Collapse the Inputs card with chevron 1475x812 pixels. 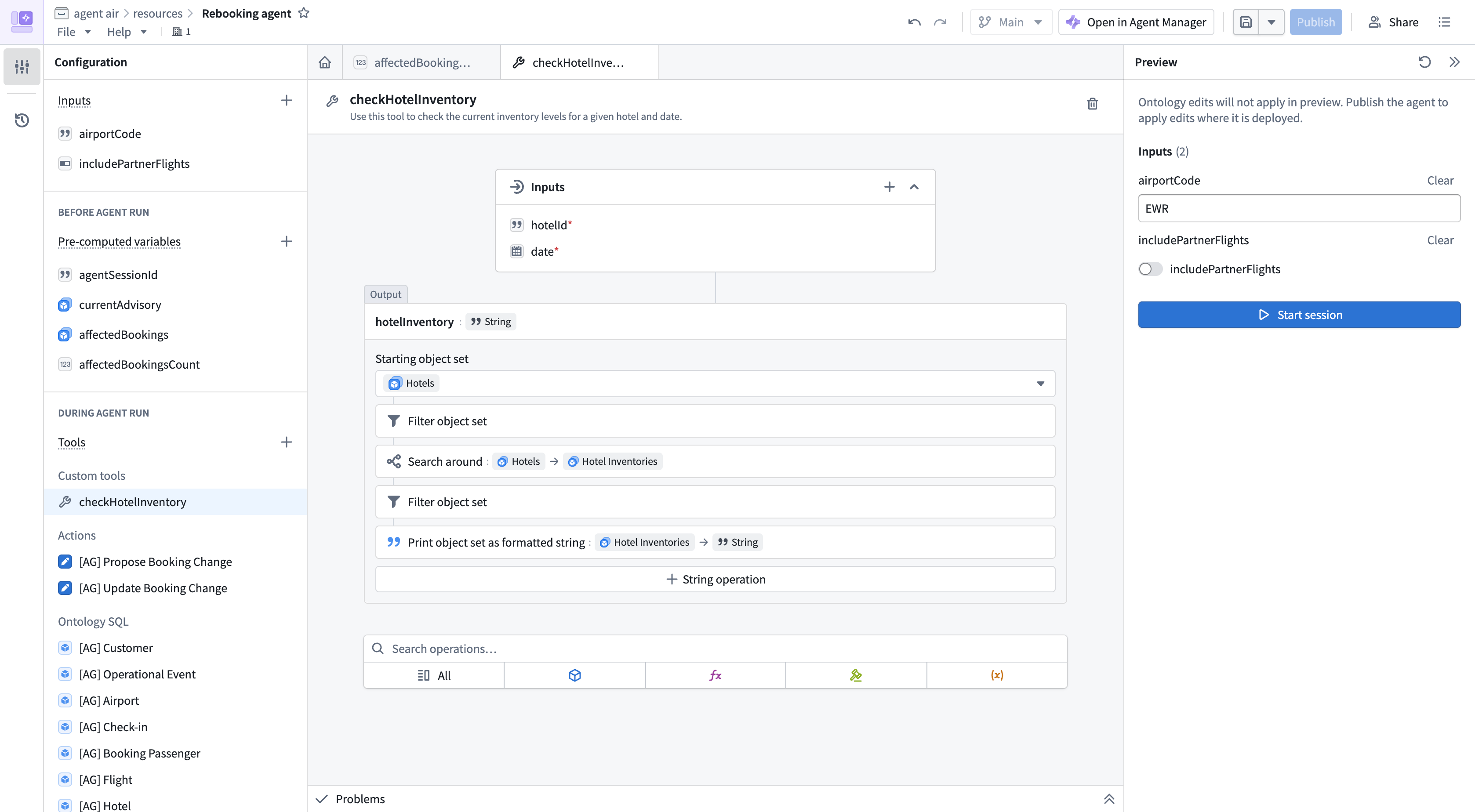(x=914, y=187)
